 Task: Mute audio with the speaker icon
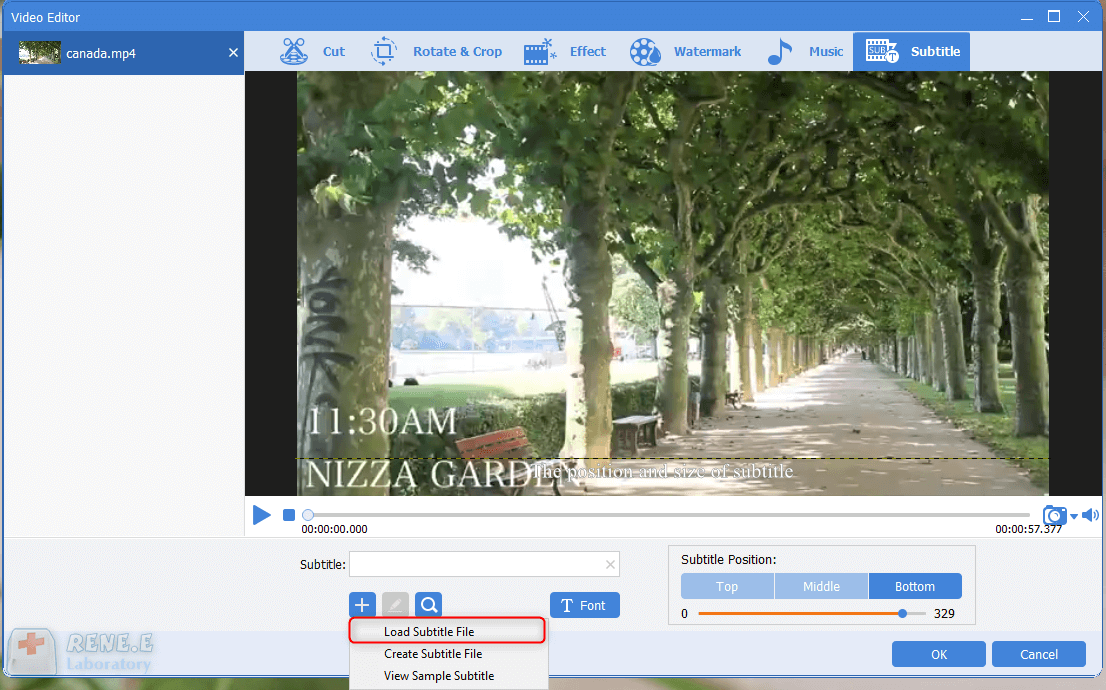point(1090,516)
